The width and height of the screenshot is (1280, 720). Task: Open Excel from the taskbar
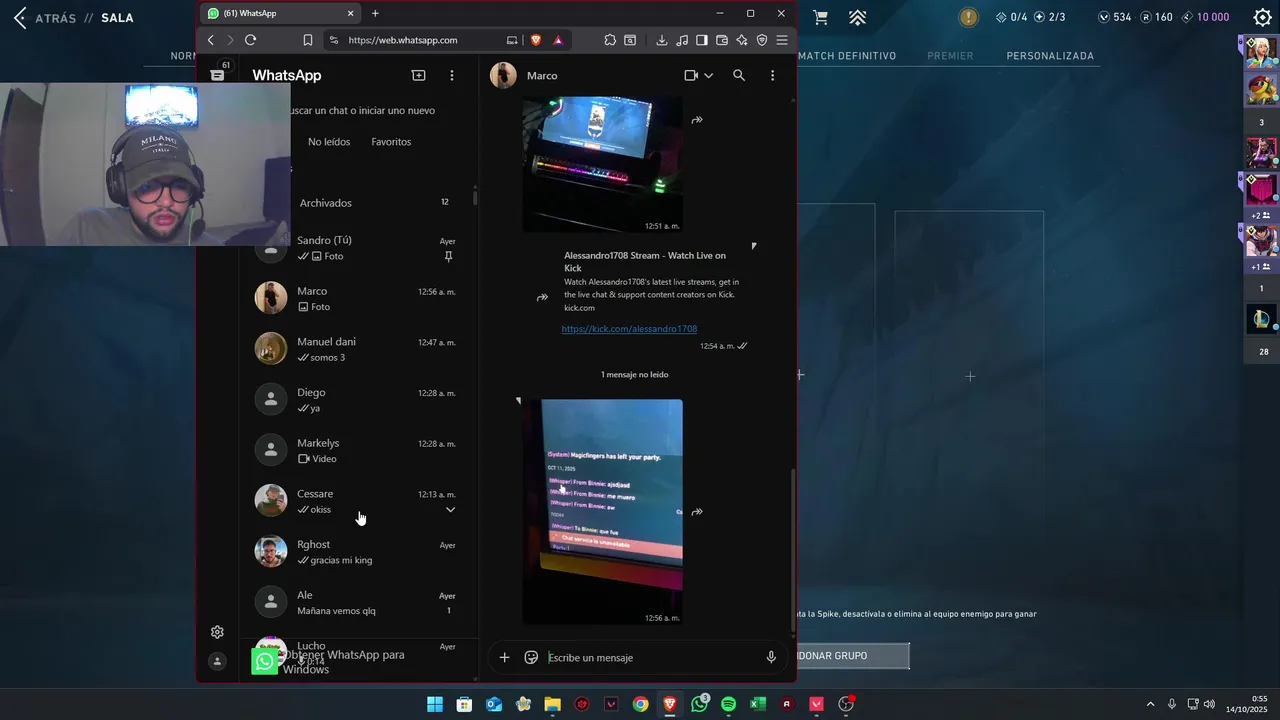tap(758, 704)
